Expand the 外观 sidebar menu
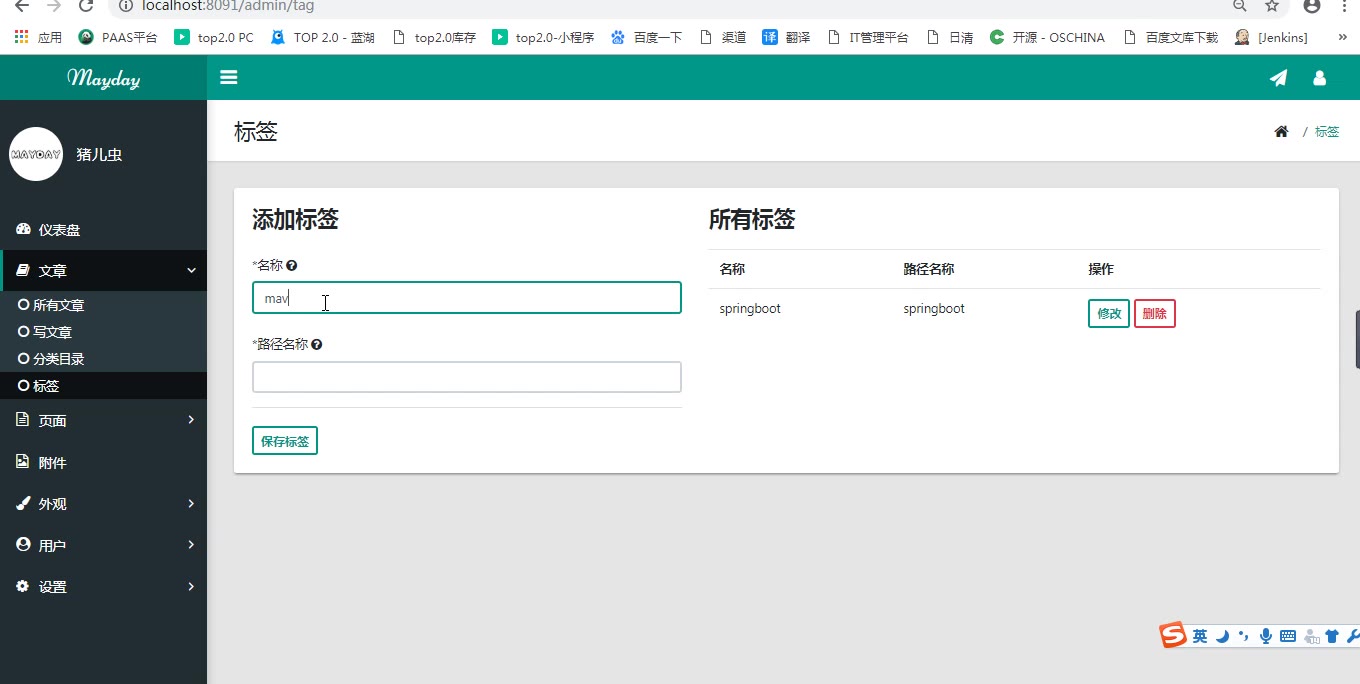The width and height of the screenshot is (1360, 684). (x=103, y=504)
